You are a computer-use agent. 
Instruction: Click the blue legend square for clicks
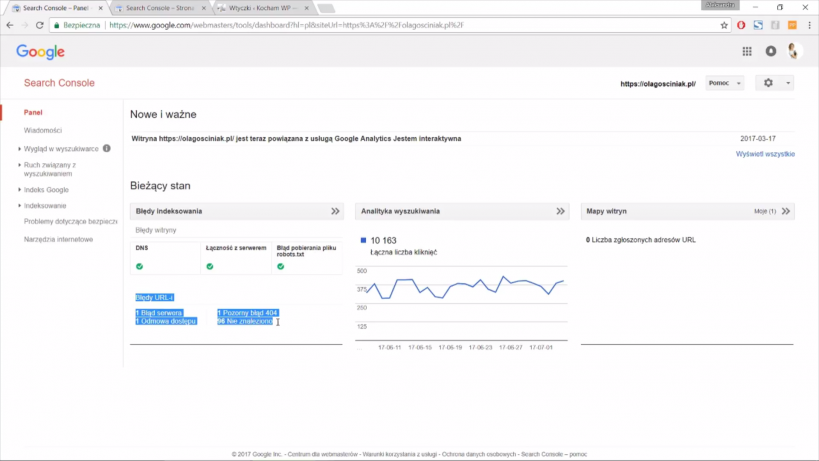tap(364, 240)
